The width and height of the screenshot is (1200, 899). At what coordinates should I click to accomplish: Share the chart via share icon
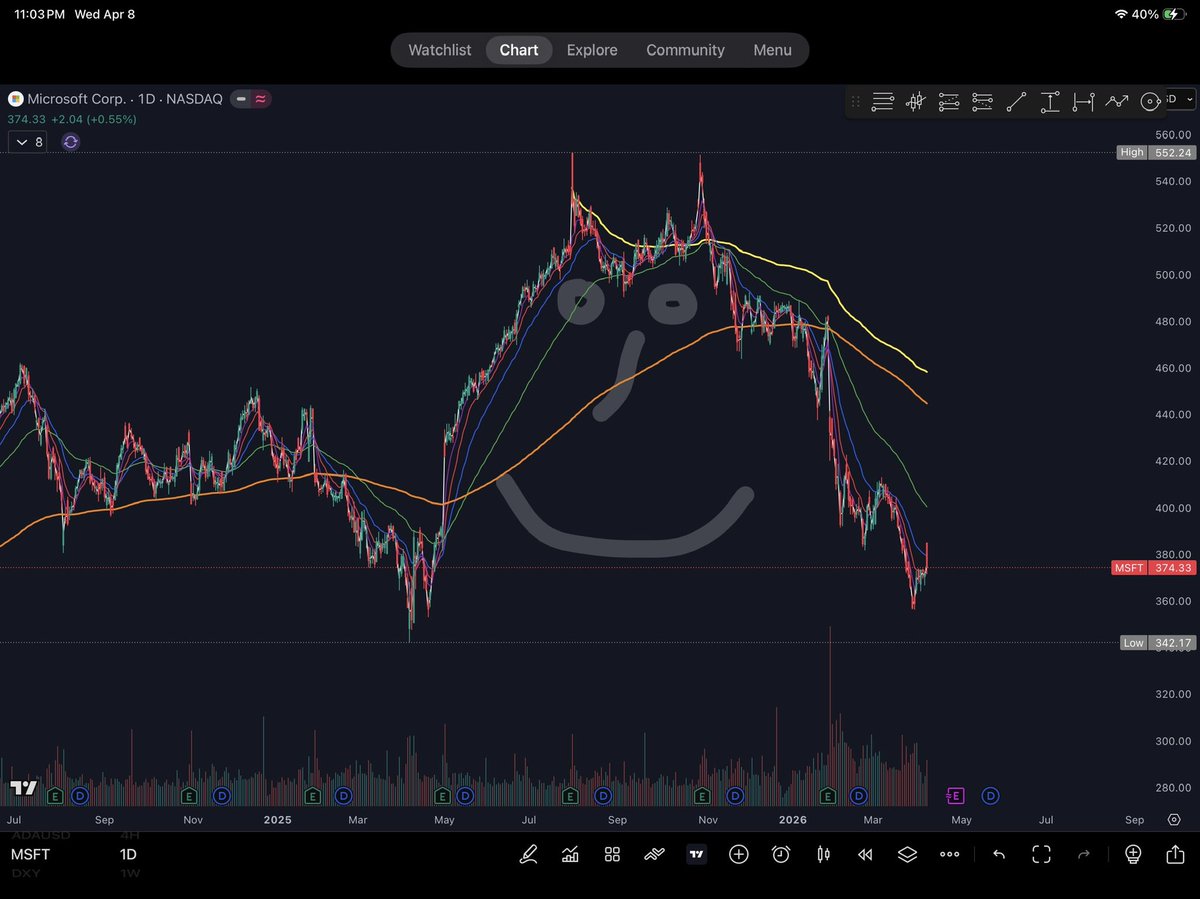click(x=1175, y=854)
